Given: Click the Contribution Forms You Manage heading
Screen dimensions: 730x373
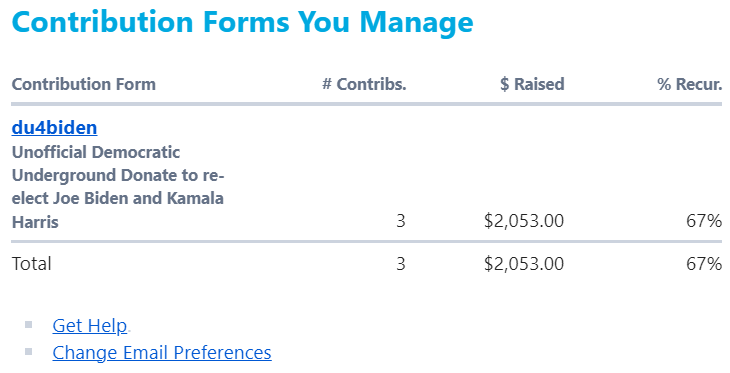Looking at the screenshot, I should click(242, 22).
